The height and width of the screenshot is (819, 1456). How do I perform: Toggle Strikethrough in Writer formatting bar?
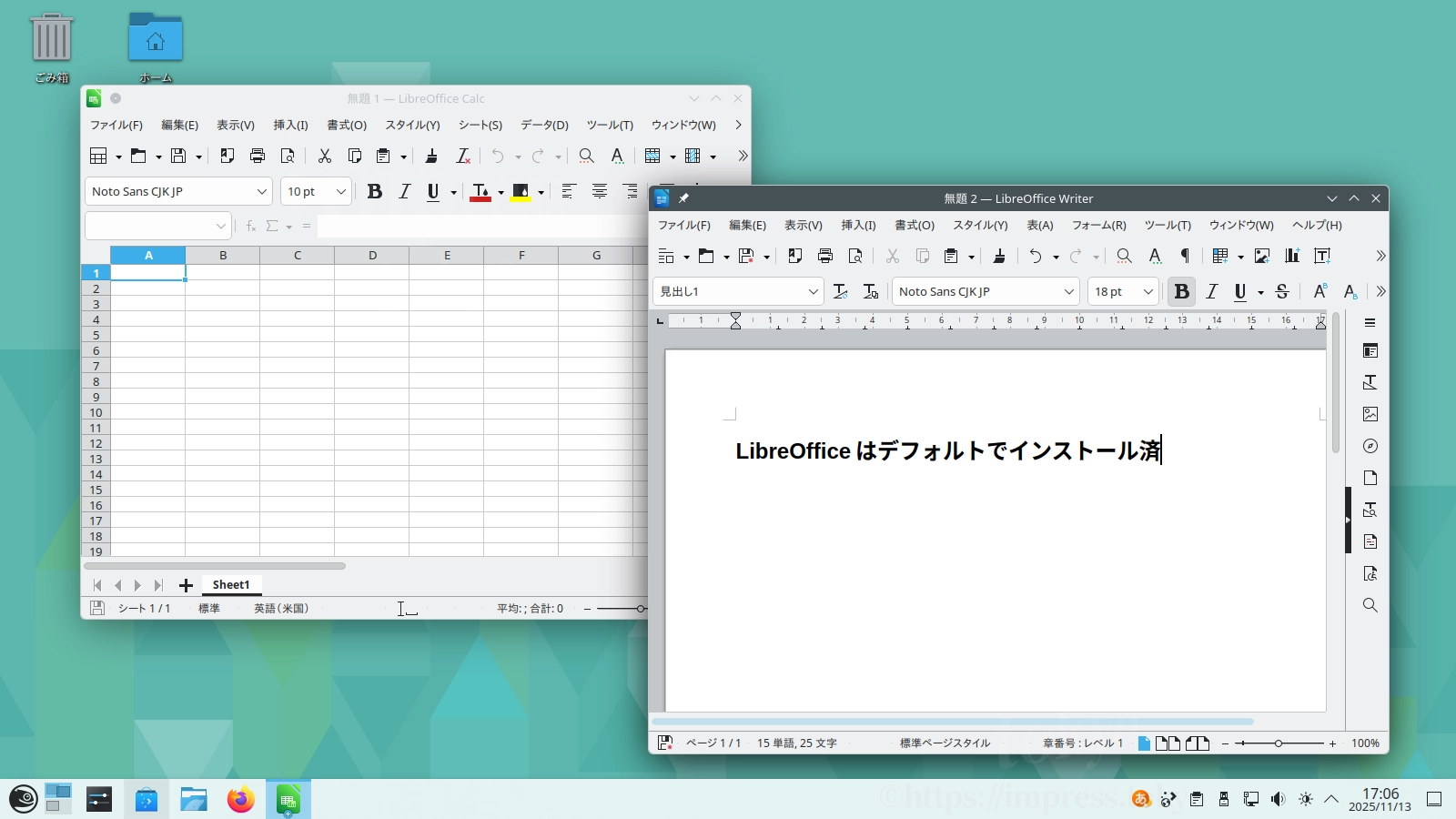click(x=1282, y=291)
